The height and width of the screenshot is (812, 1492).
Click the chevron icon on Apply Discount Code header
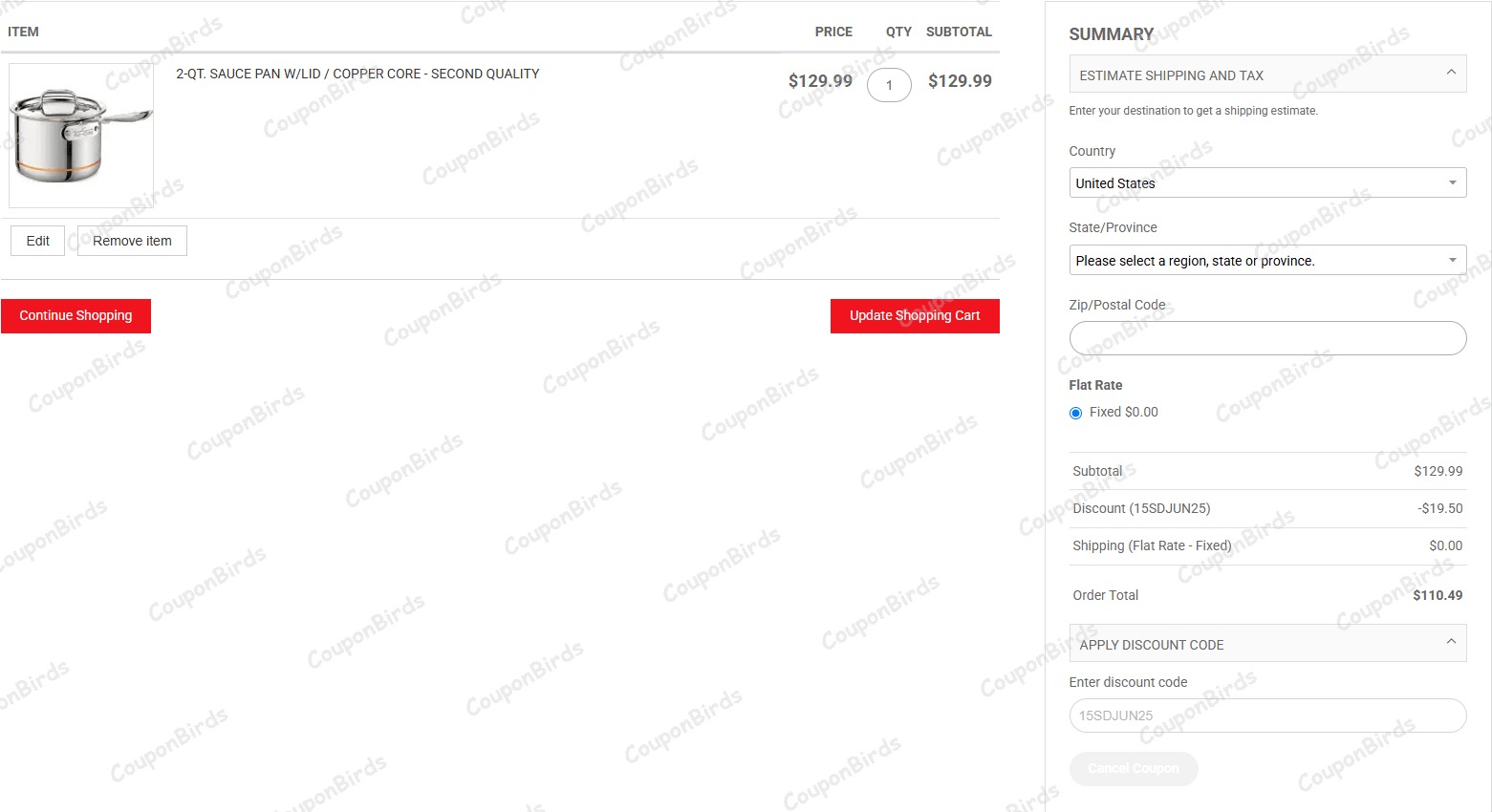point(1451,642)
